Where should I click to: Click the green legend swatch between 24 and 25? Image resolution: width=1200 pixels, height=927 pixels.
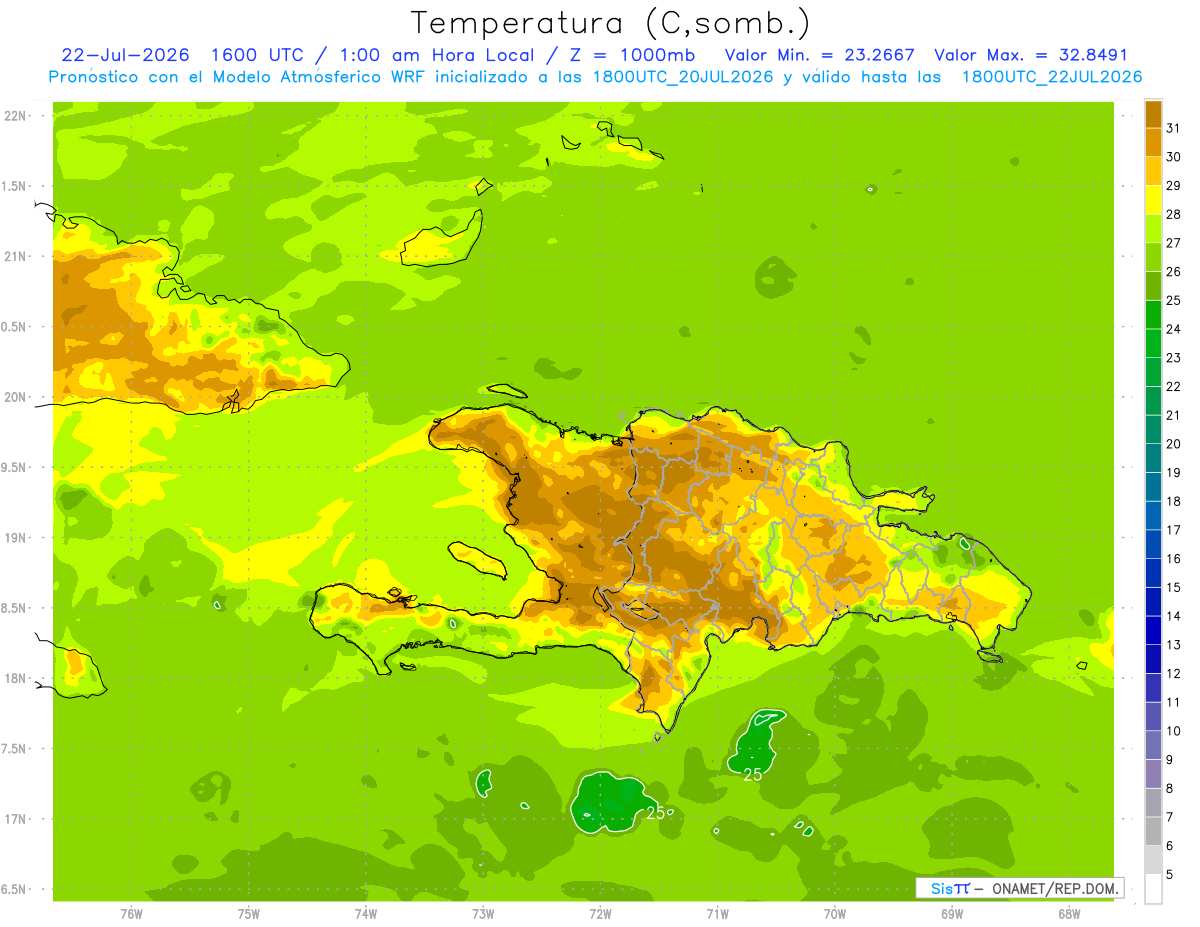coord(1153,314)
